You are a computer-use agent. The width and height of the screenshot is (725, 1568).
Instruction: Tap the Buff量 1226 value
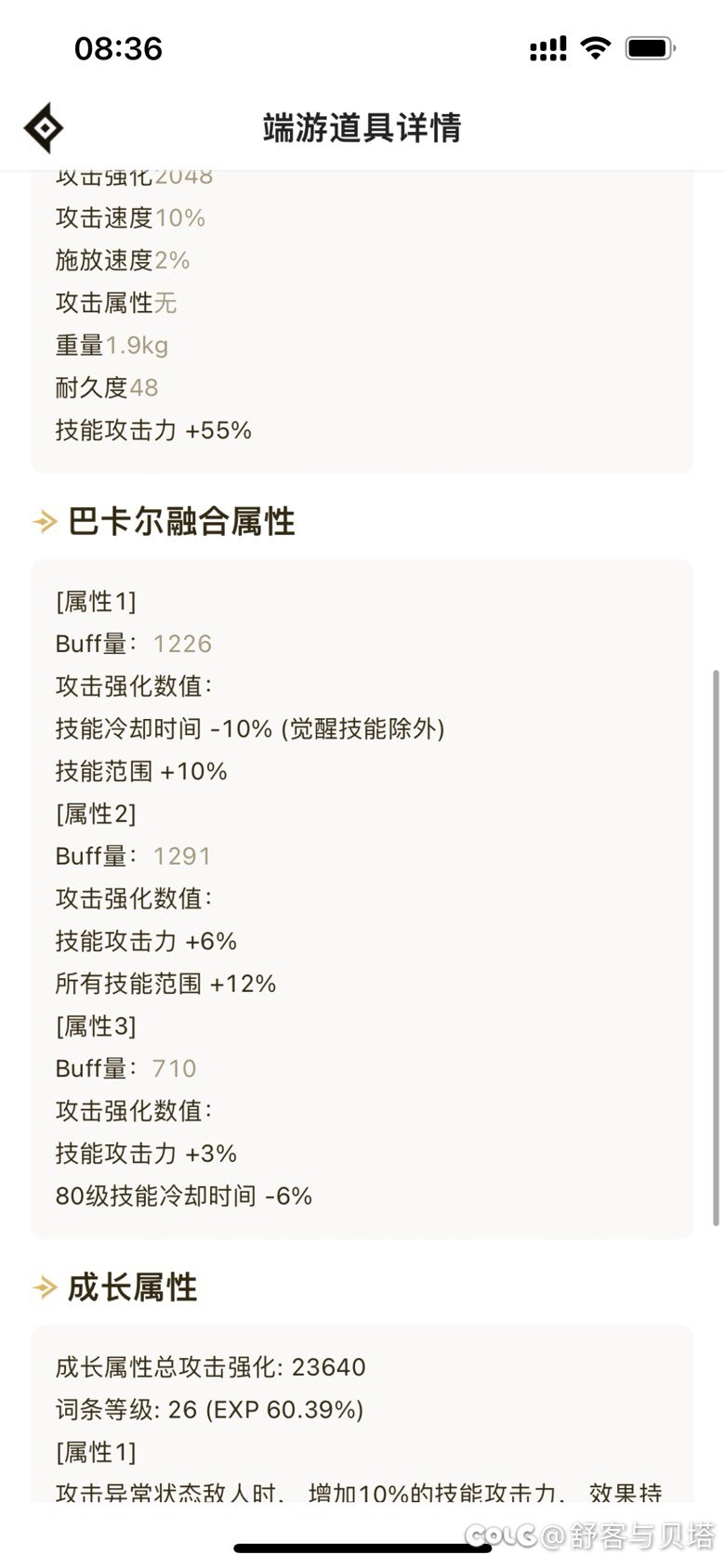coord(182,644)
